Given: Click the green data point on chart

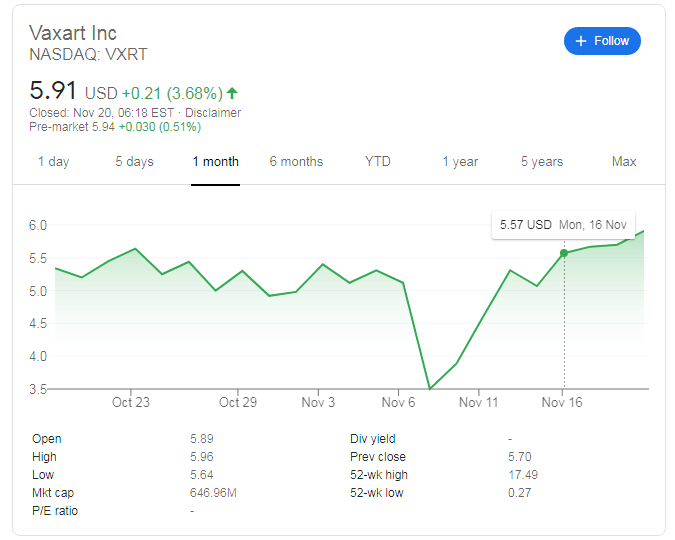Looking at the screenshot, I should click(564, 253).
